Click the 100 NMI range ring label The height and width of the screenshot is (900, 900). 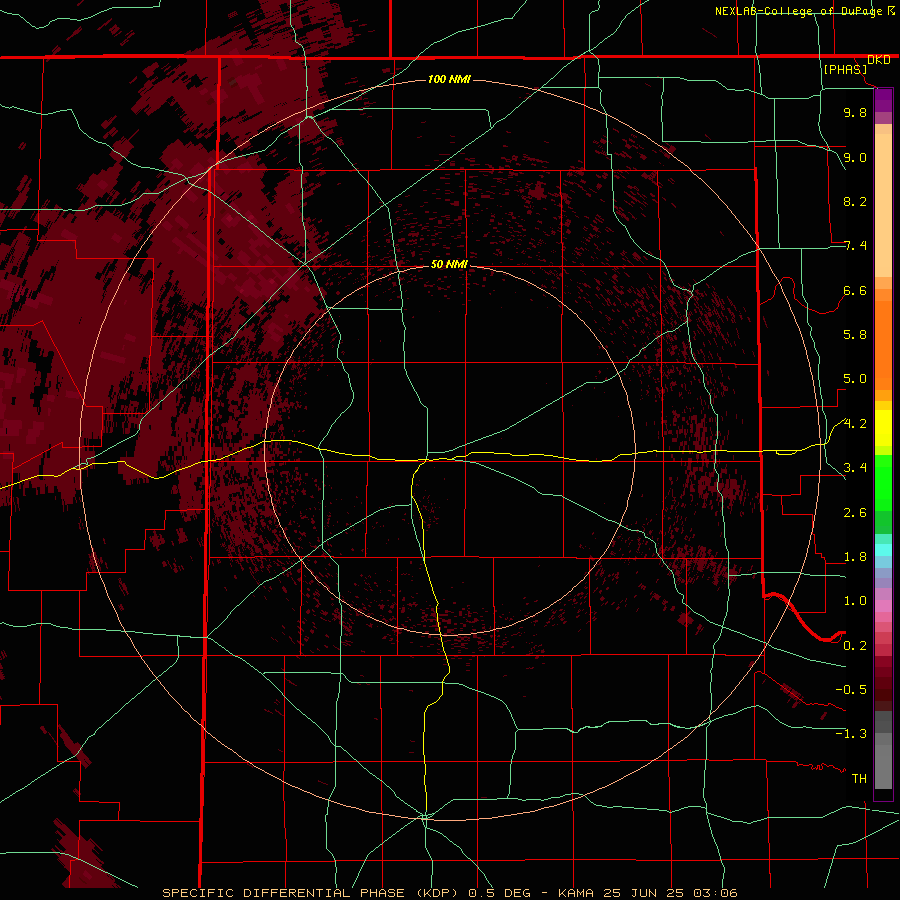point(449,79)
